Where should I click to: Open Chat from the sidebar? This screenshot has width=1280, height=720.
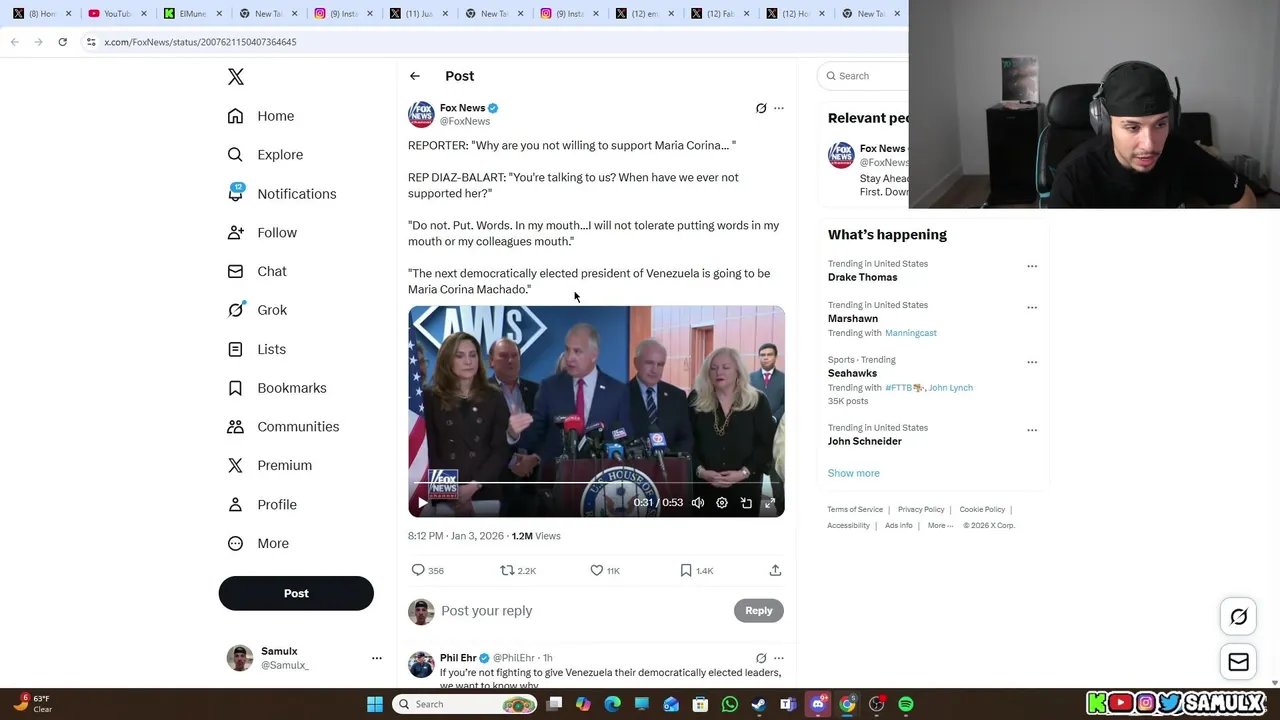pyautogui.click(x=257, y=271)
